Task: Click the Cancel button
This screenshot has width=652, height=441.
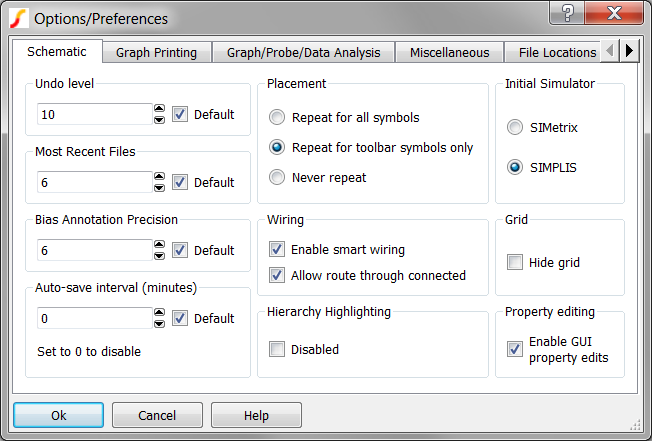Action: pyautogui.click(x=157, y=415)
